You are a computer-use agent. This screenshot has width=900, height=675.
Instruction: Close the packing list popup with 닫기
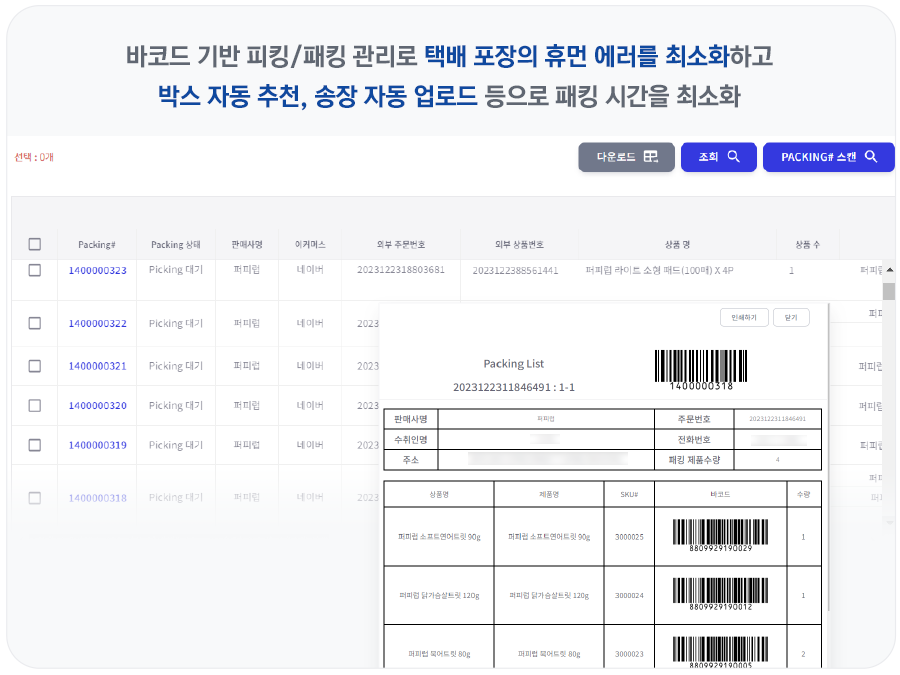point(791,317)
